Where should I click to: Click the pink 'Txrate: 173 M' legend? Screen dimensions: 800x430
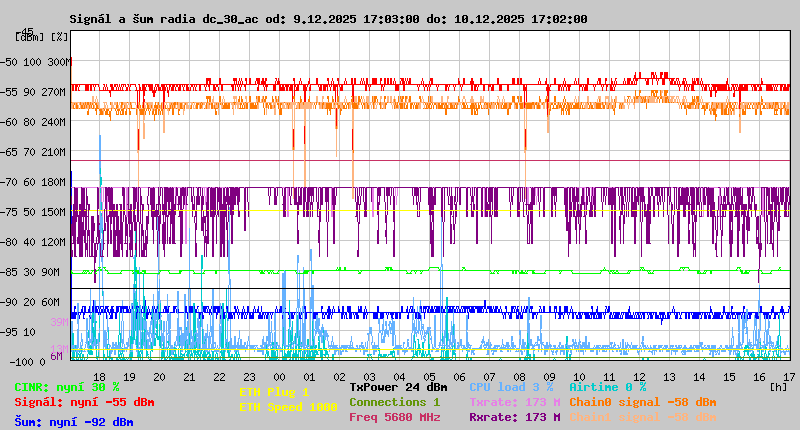pos(514,402)
